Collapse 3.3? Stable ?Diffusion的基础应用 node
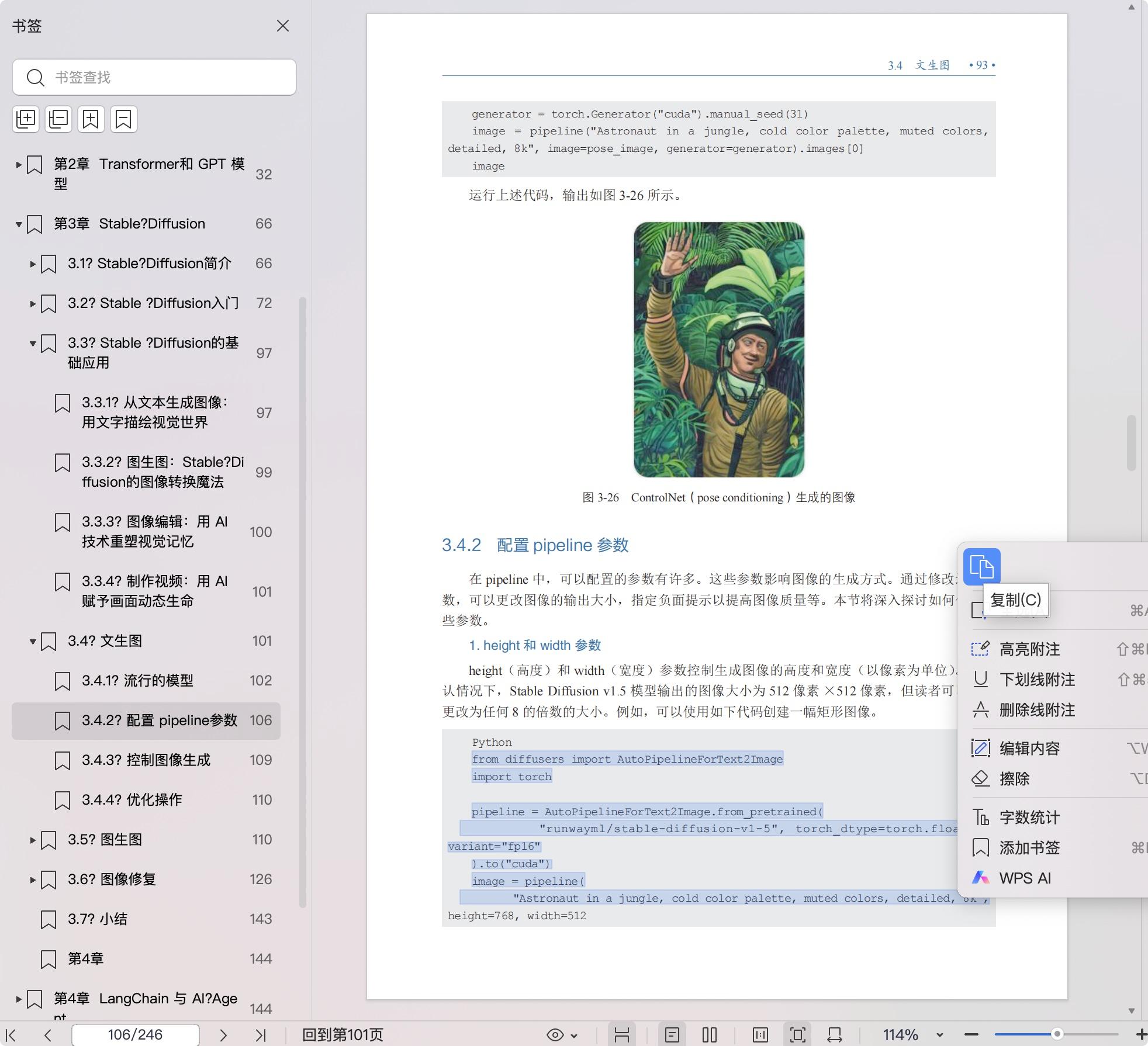The image size is (1148, 1046). pos(33,343)
